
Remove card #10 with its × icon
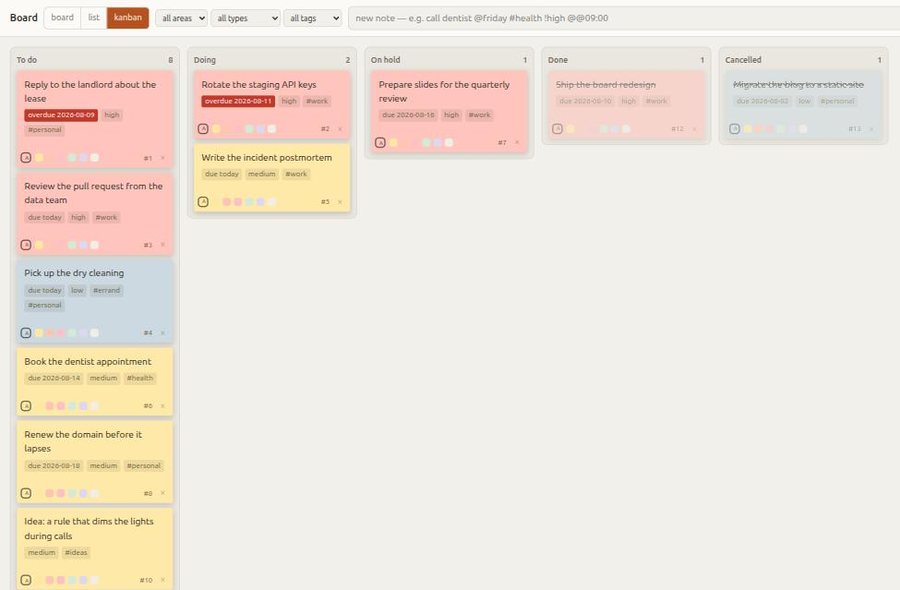pos(162,580)
